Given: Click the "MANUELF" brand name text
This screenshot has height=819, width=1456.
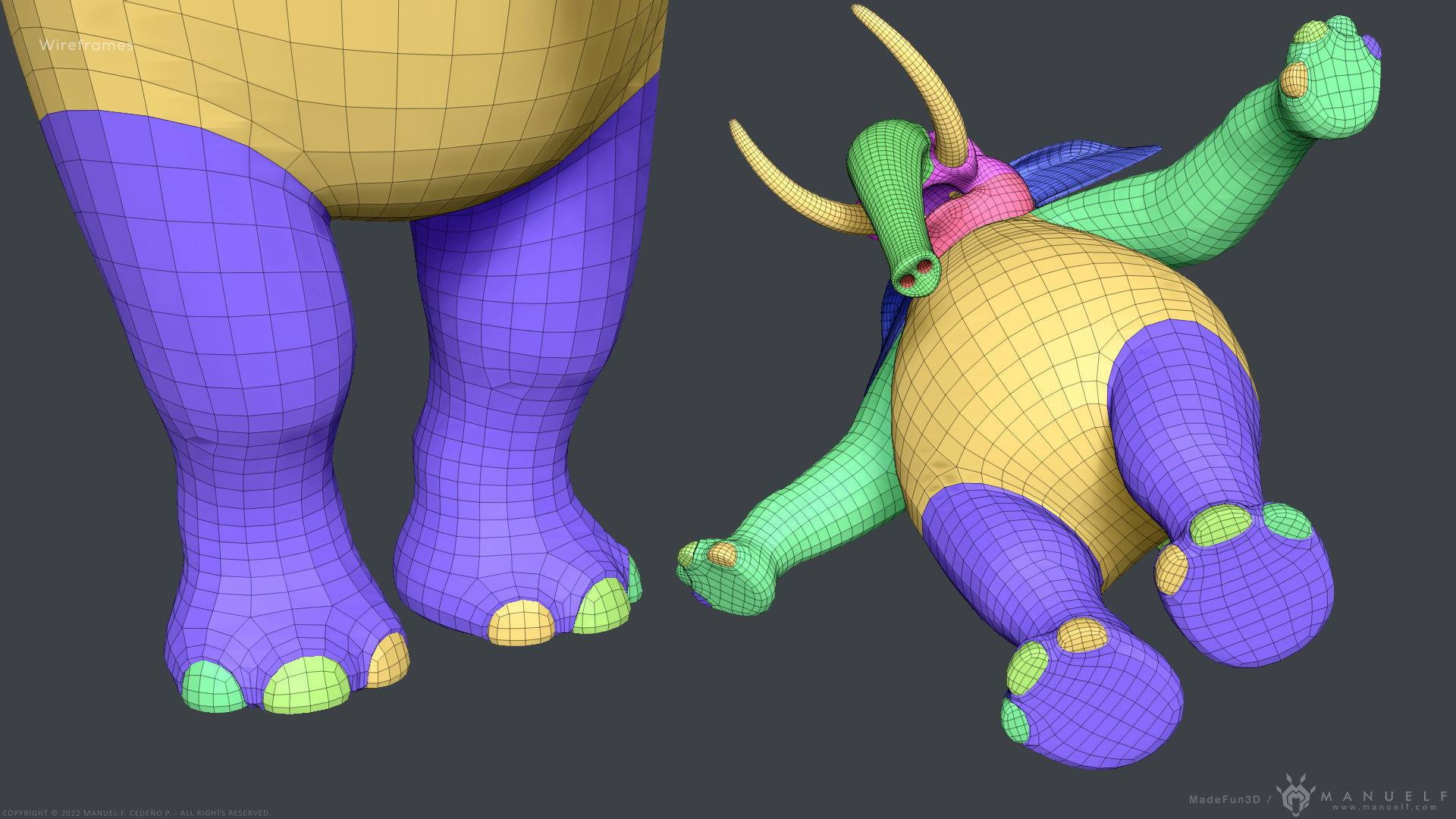Looking at the screenshot, I should tap(1385, 795).
